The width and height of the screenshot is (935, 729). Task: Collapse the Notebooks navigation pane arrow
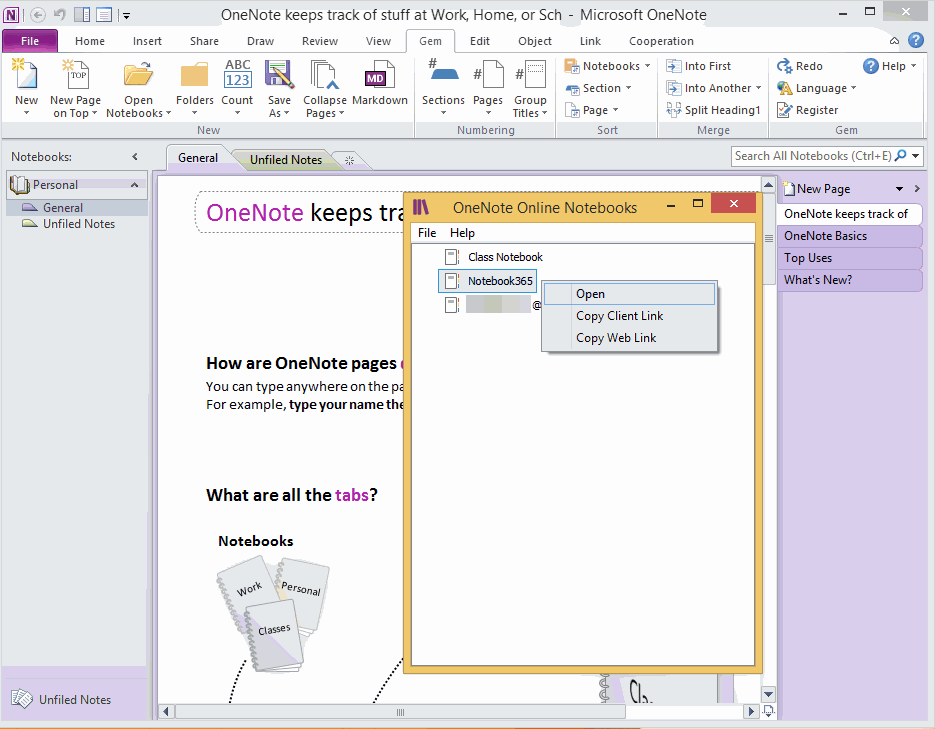click(135, 157)
